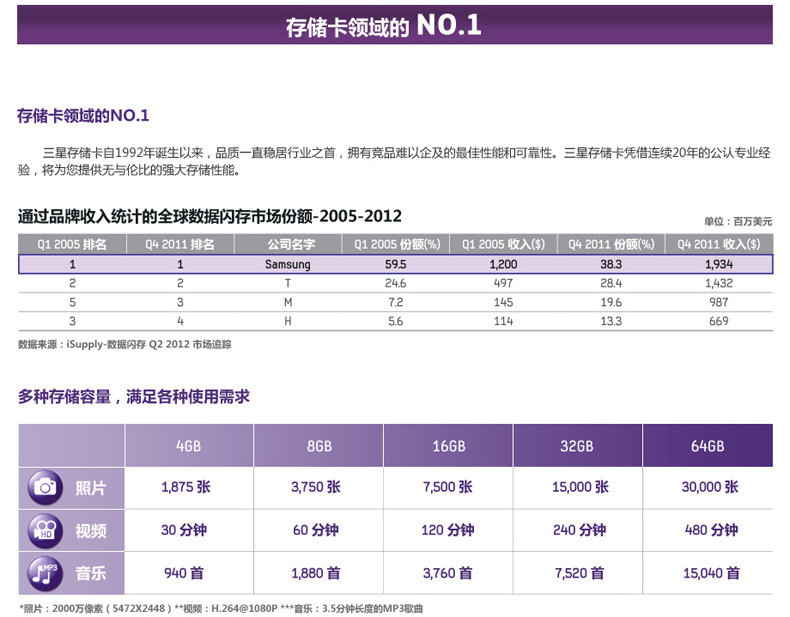Select the Samsung company cell
The width and height of the screenshot is (790, 617).
point(288,264)
